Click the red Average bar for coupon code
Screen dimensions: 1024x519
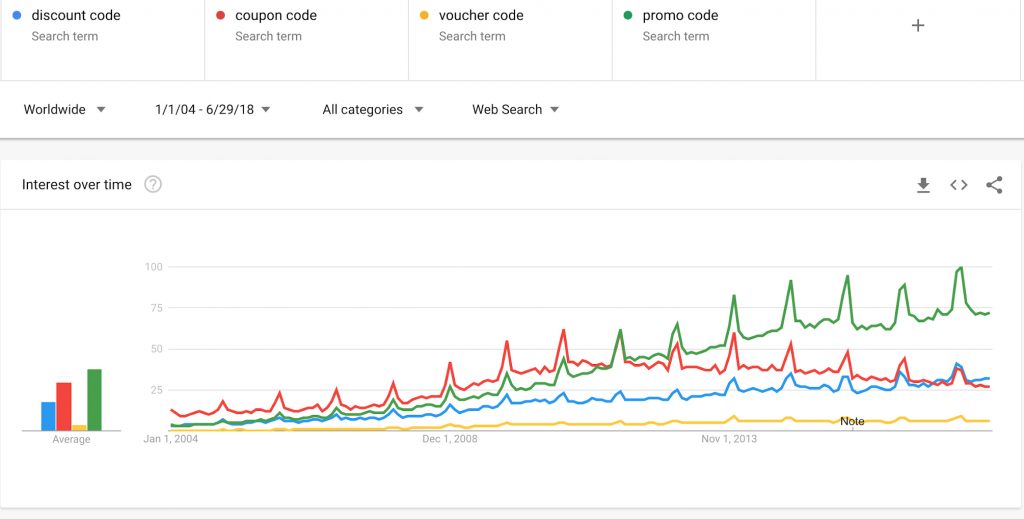(x=64, y=407)
